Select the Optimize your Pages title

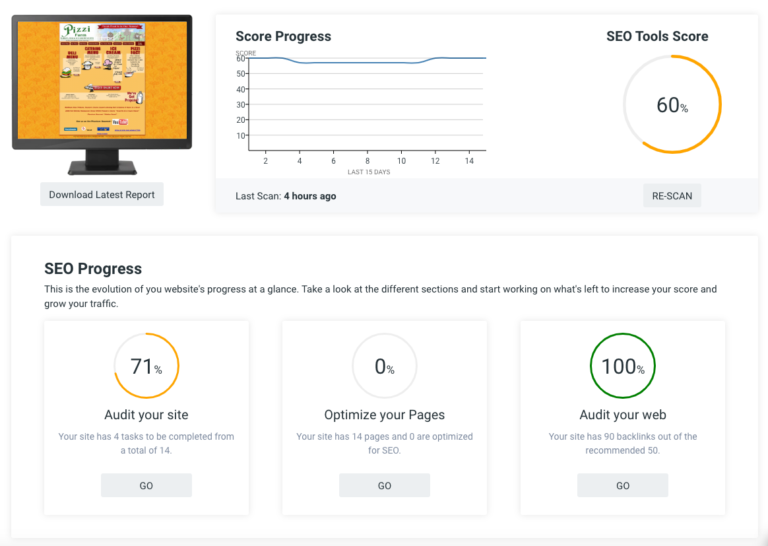click(384, 415)
